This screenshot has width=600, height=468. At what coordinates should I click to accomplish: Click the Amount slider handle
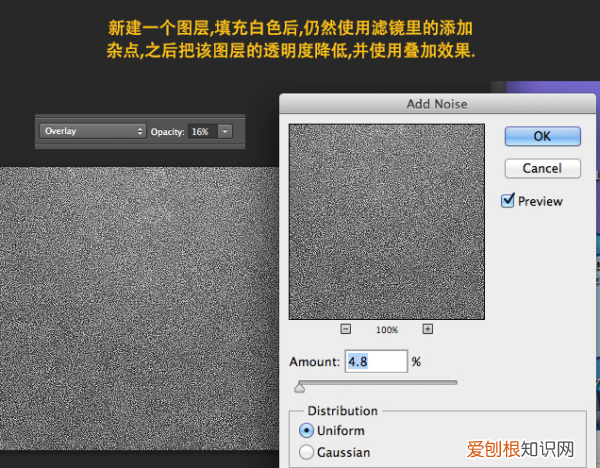pos(299,388)
